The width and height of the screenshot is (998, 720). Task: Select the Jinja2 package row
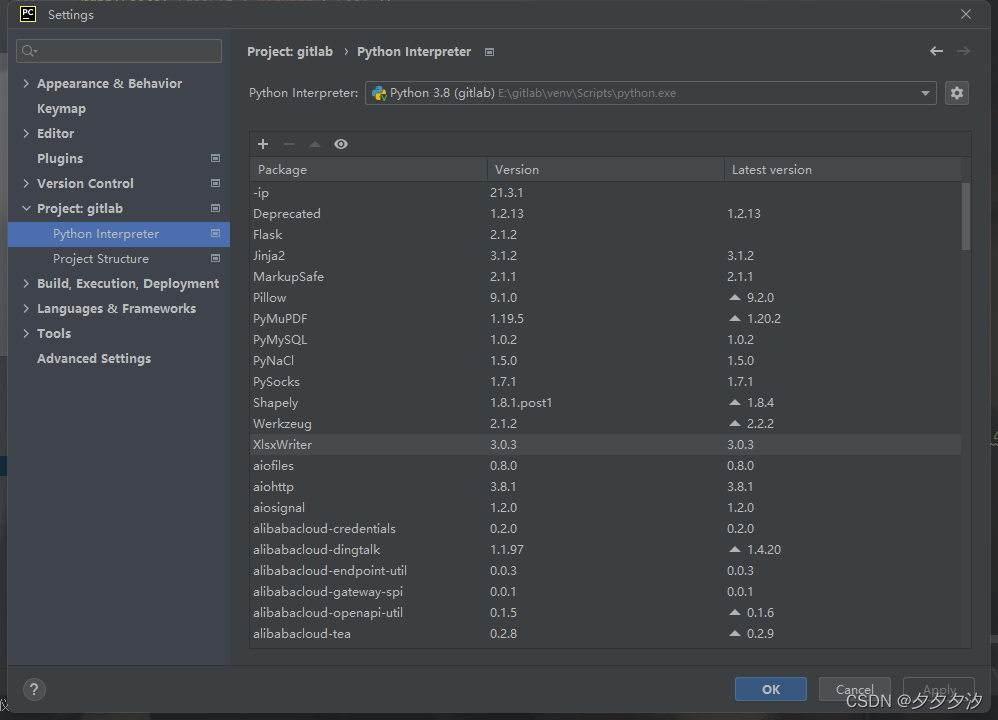[605, 255]
